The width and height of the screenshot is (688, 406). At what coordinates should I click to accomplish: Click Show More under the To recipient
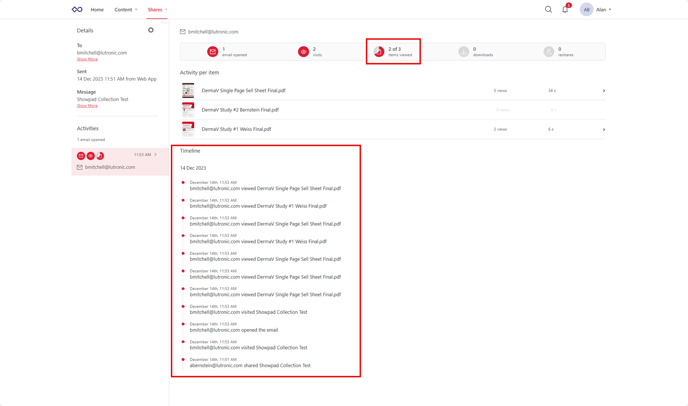87,59
